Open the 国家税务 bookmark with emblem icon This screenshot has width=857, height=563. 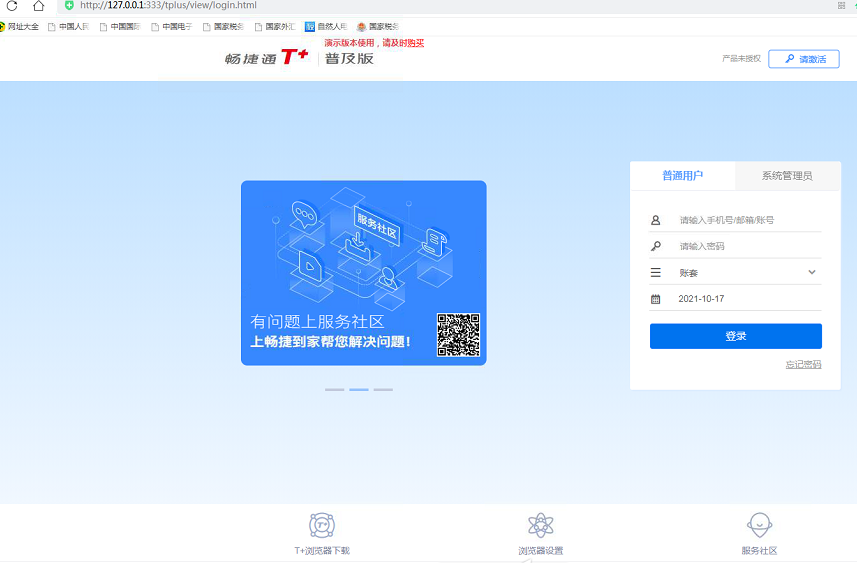pos(378,26)
